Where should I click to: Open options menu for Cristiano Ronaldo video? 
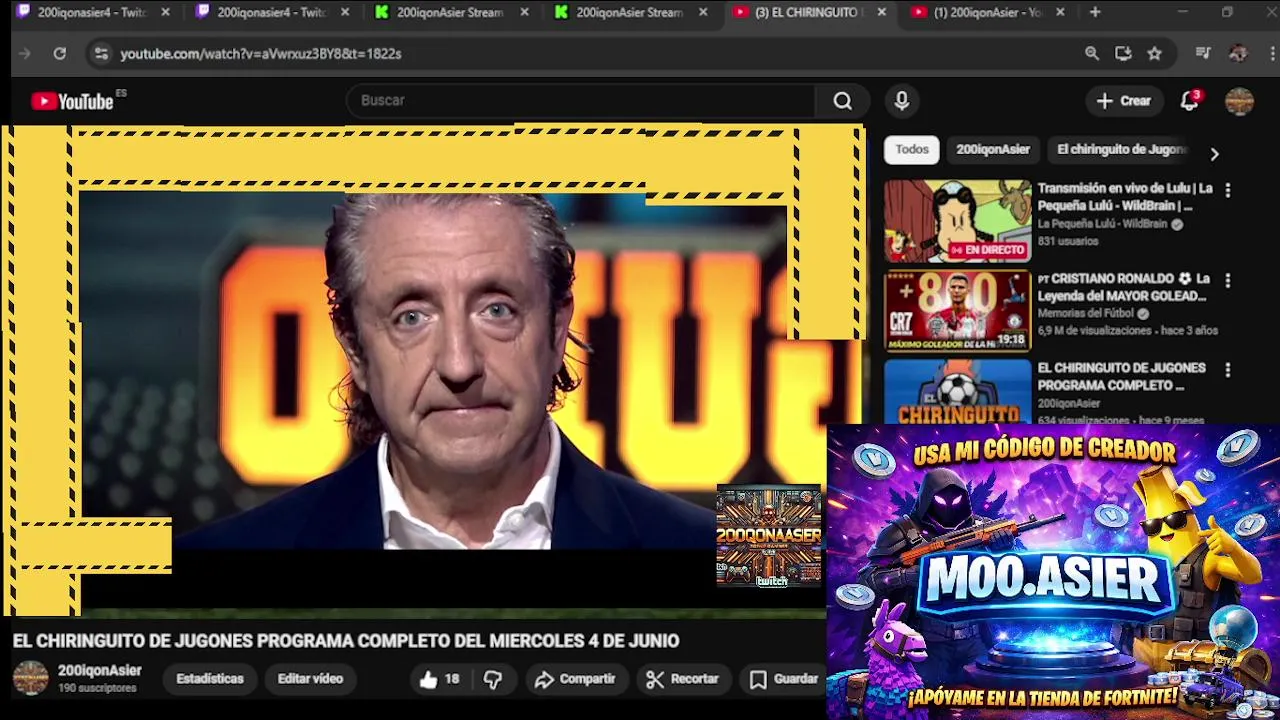pyautogui.click(x=1228, y=280)
